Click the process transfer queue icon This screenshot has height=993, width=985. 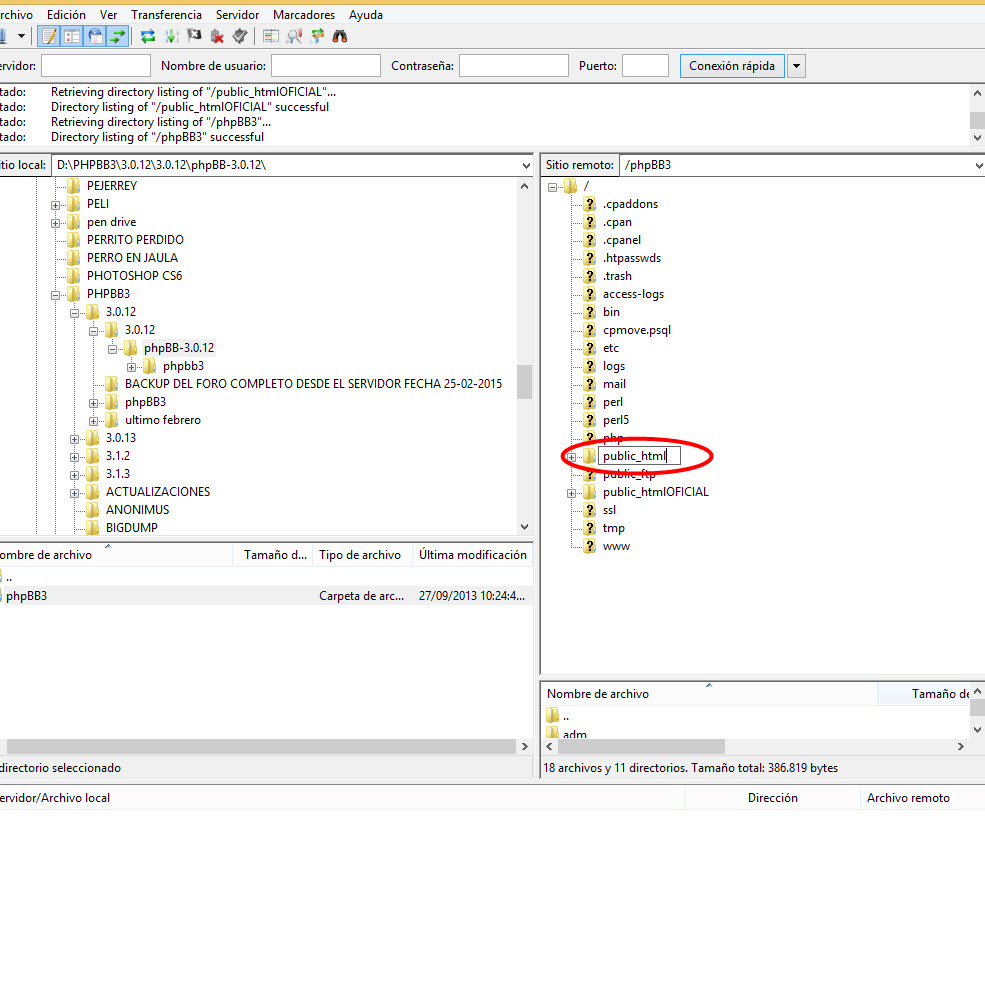(171, 36)
